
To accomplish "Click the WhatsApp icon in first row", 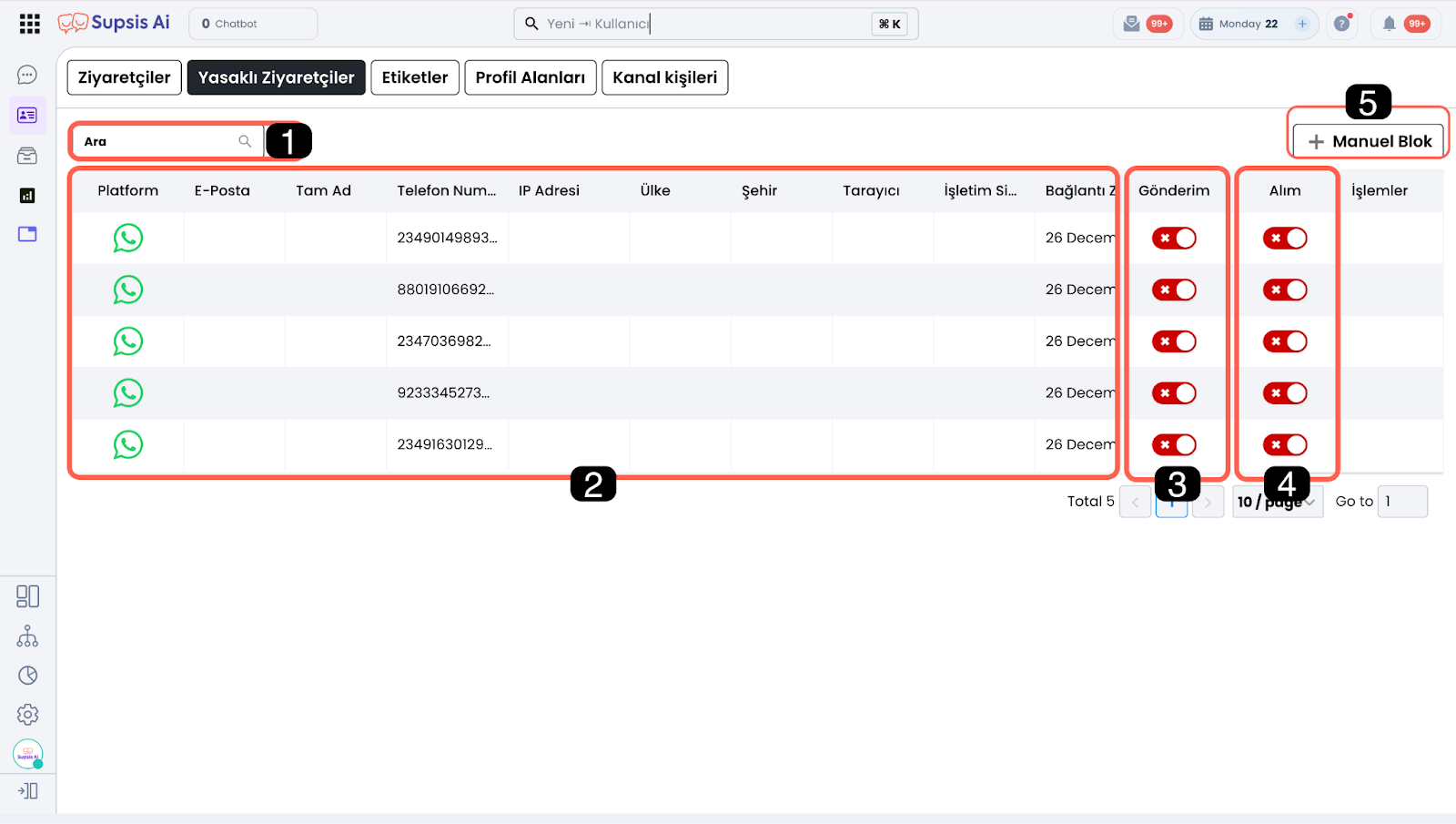I will pos(128,239).
